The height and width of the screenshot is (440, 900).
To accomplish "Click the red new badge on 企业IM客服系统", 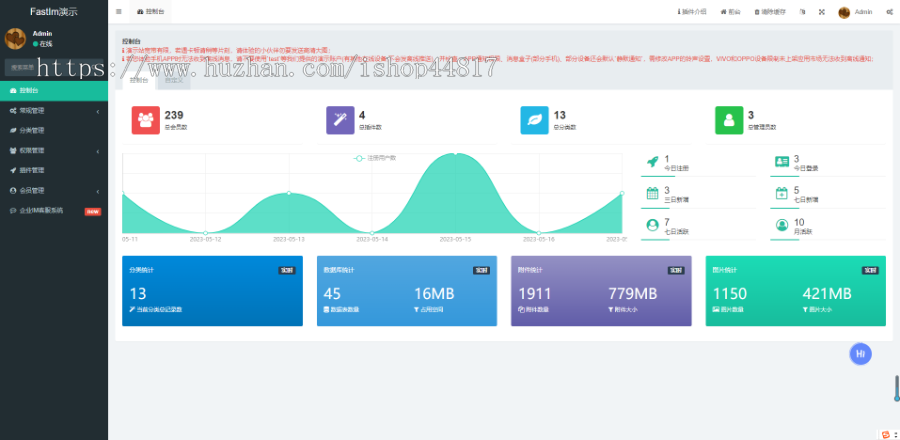I will click(x=93, y=211).
